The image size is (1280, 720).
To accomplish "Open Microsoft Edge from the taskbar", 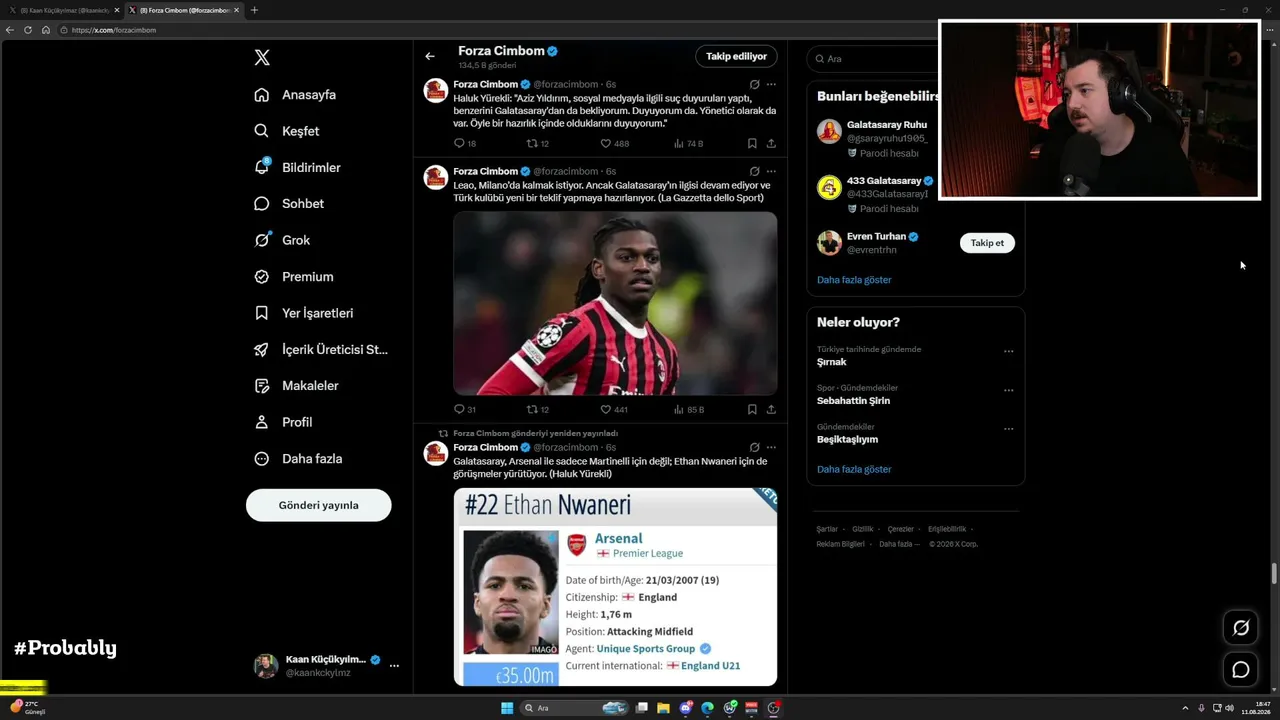I will tap(708, 708).
